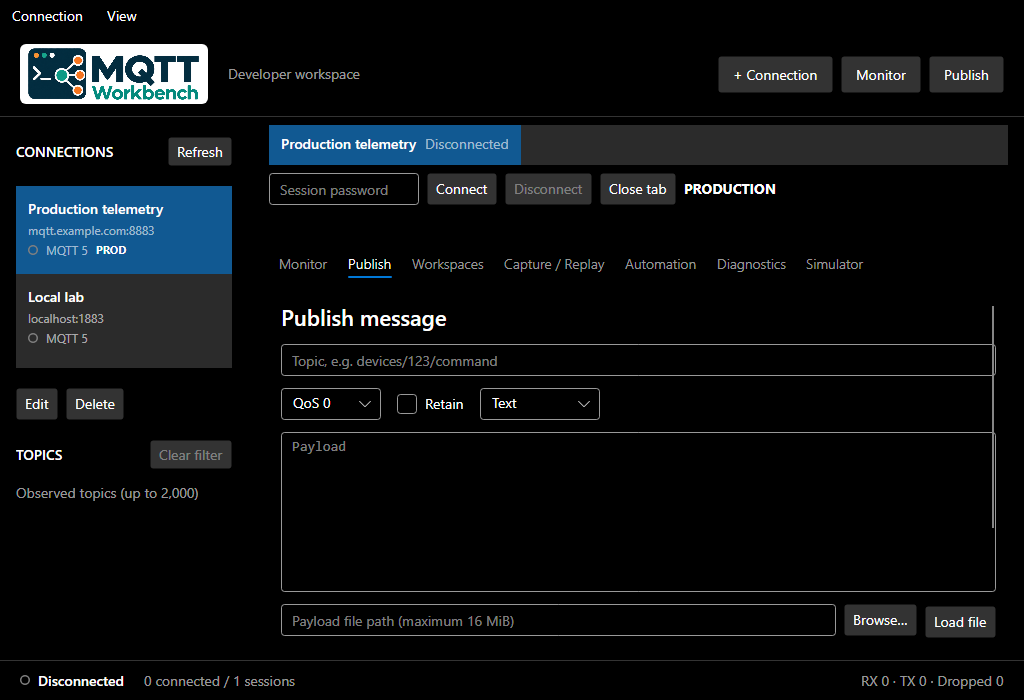Screen dimensions: 1024x700
Task: Click the Topic input field
Action: 638,360
